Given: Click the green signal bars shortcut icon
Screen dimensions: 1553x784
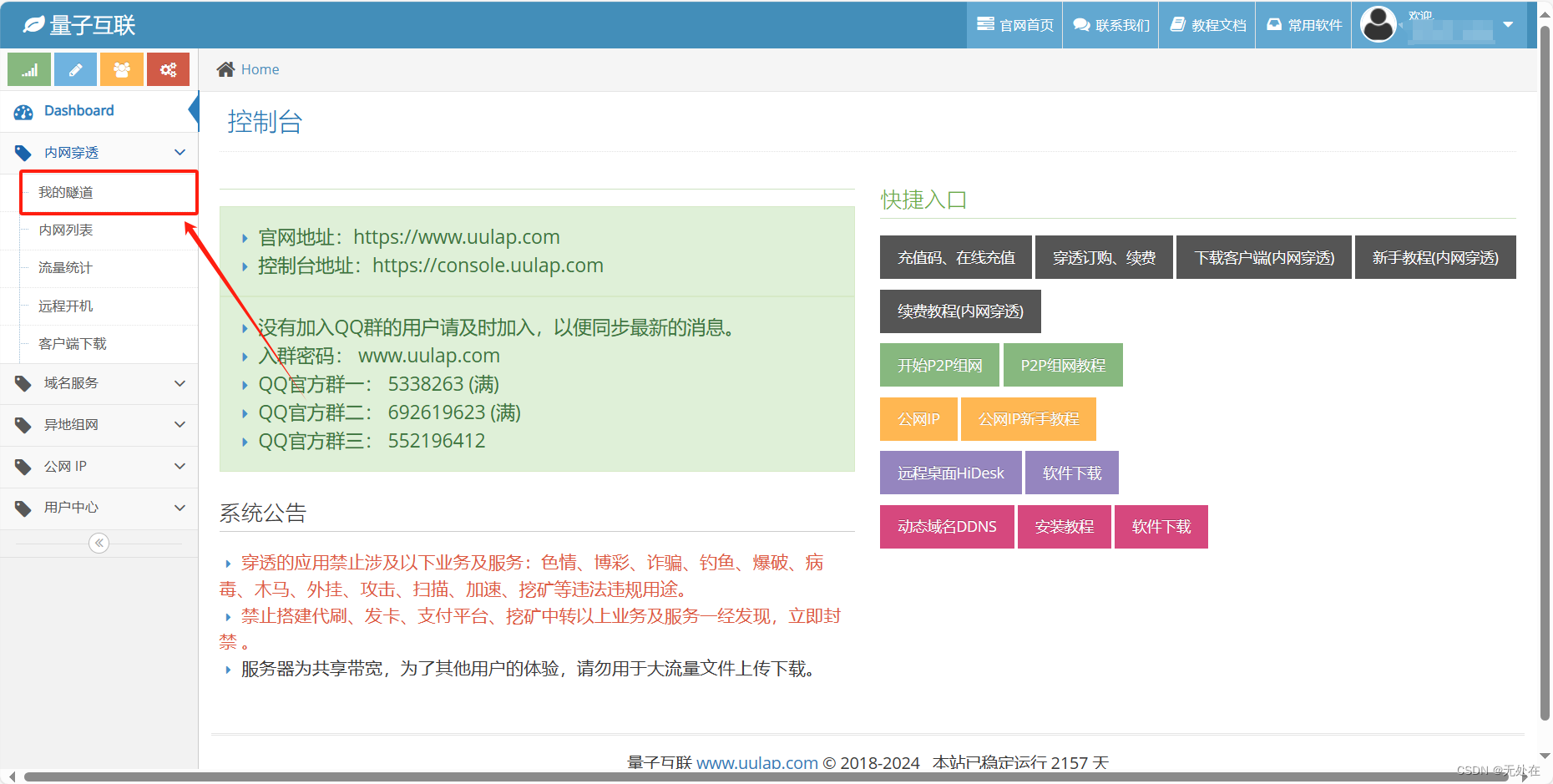Looking at the screenshot, I should [29, 70].
